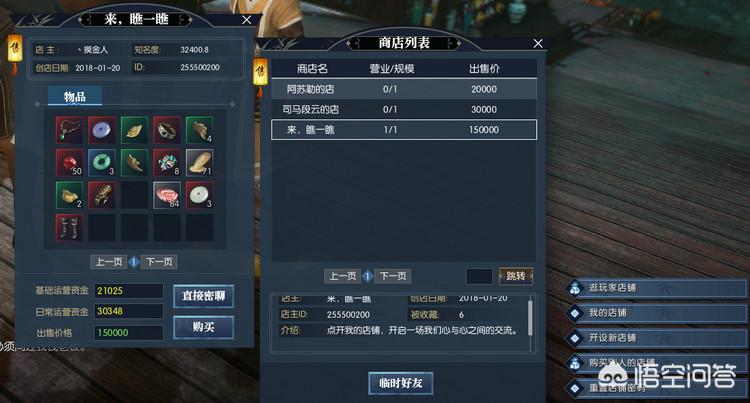Click the purple jade disc item
750x403 pixels.
pos(102,130)
